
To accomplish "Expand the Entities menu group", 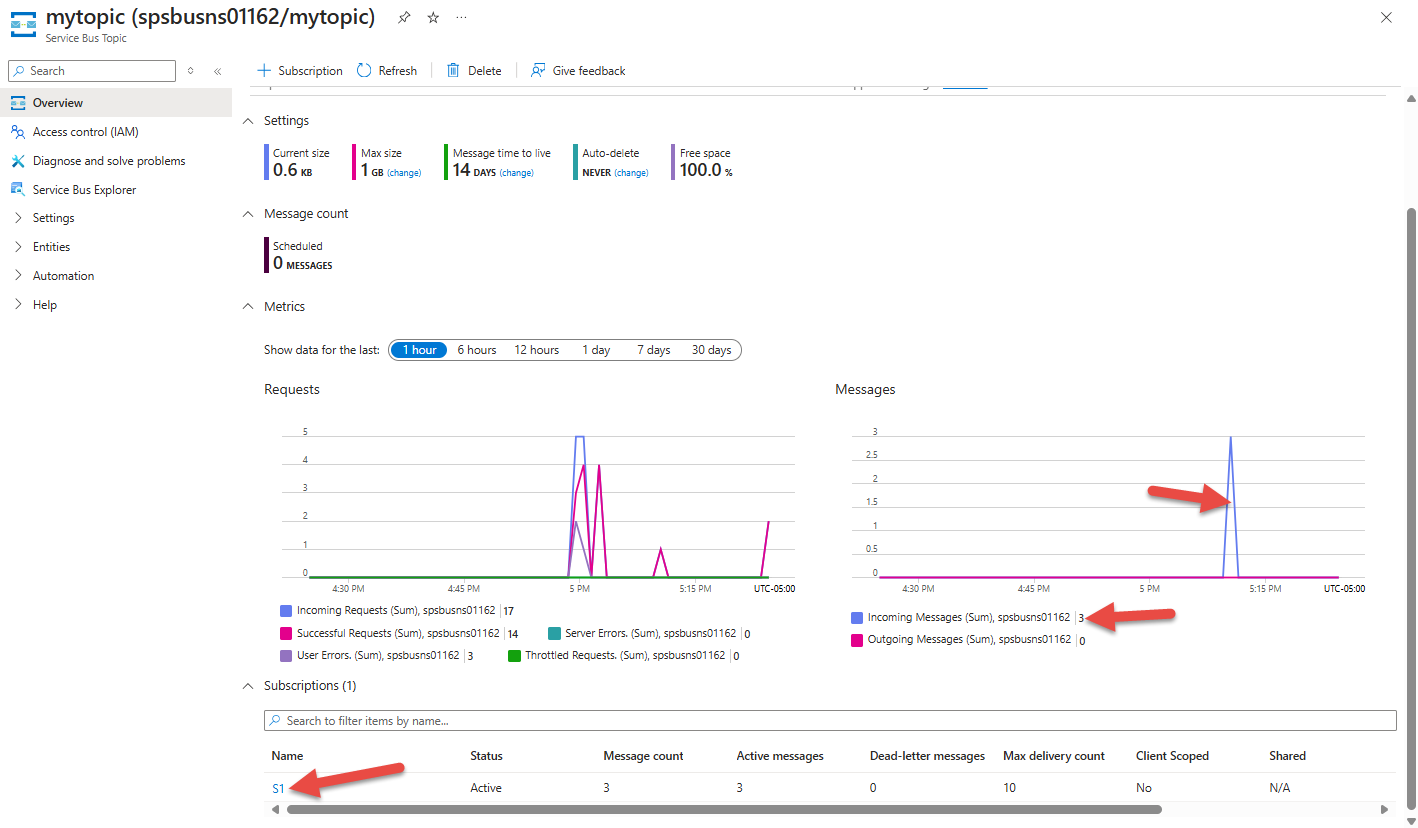I will pyautogui.click(x=18, y=247).
